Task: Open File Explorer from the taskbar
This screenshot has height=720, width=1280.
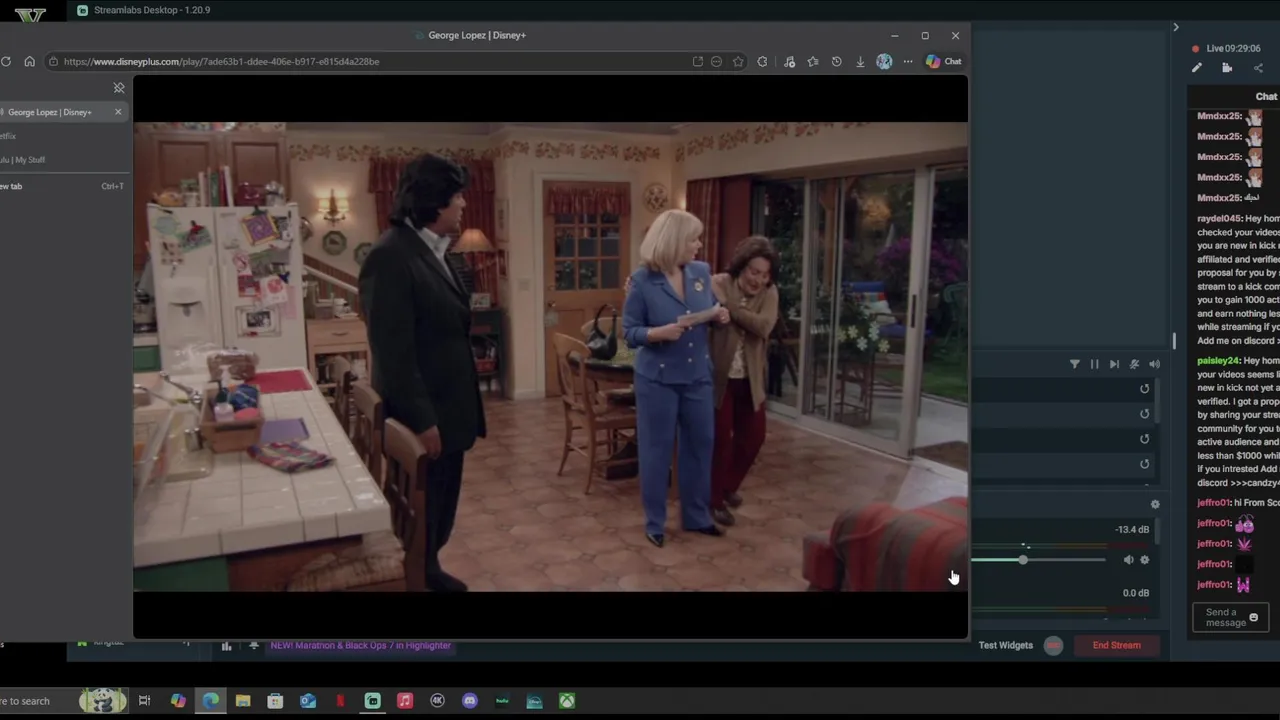Action: [x=243, y=701]
